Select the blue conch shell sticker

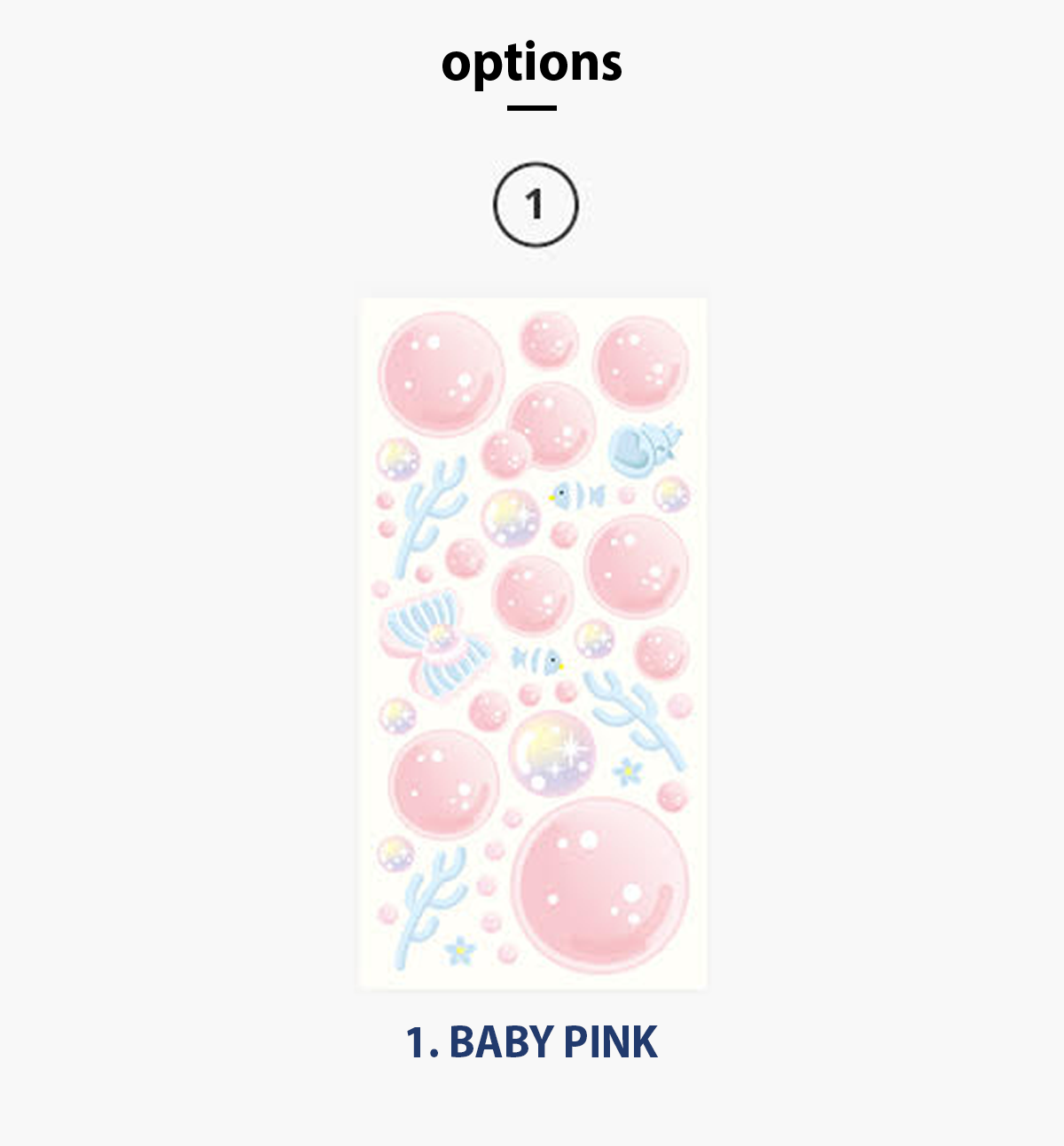tap(642, 448)
